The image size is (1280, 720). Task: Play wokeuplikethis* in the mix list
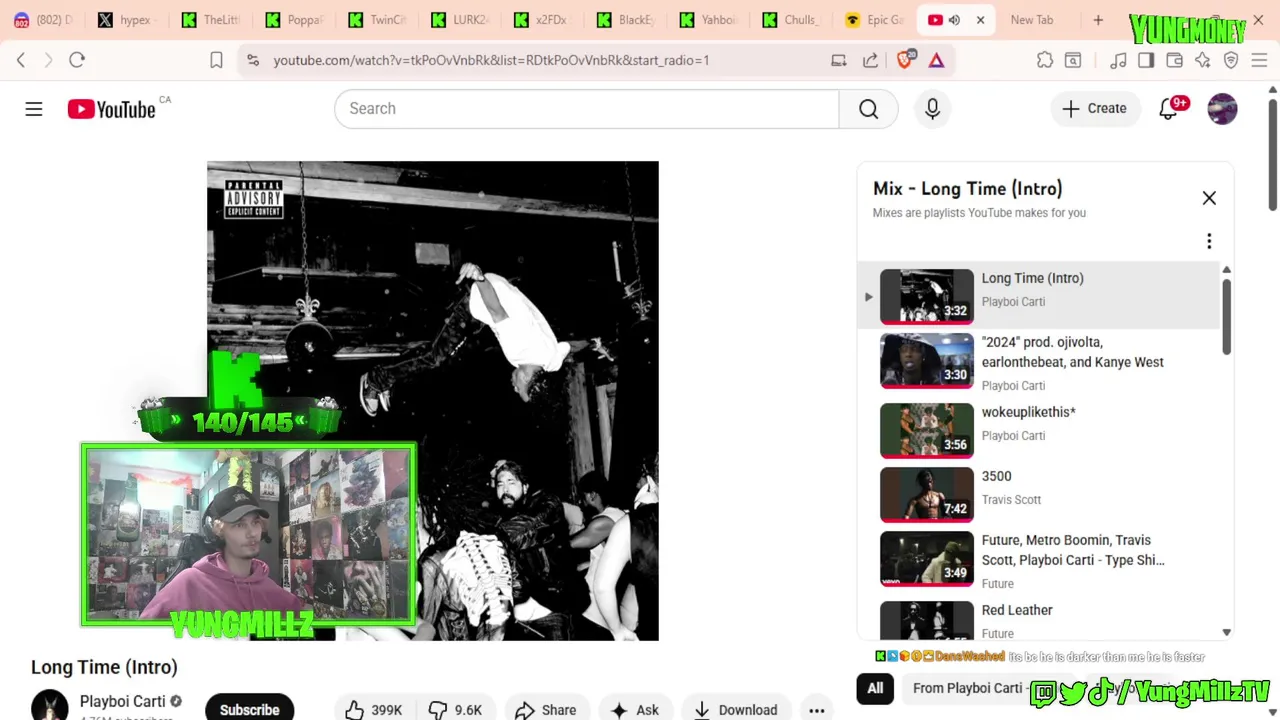click(1040, 429)
